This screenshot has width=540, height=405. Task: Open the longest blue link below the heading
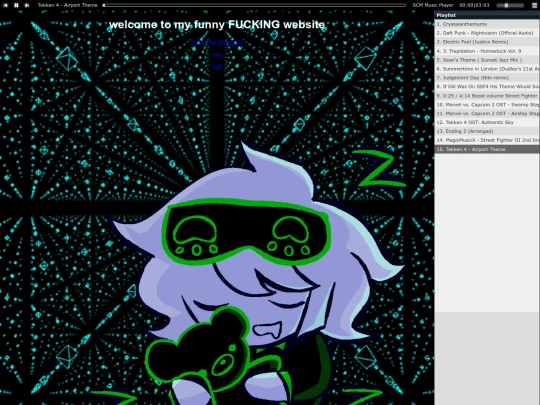[x=217, y=42]
